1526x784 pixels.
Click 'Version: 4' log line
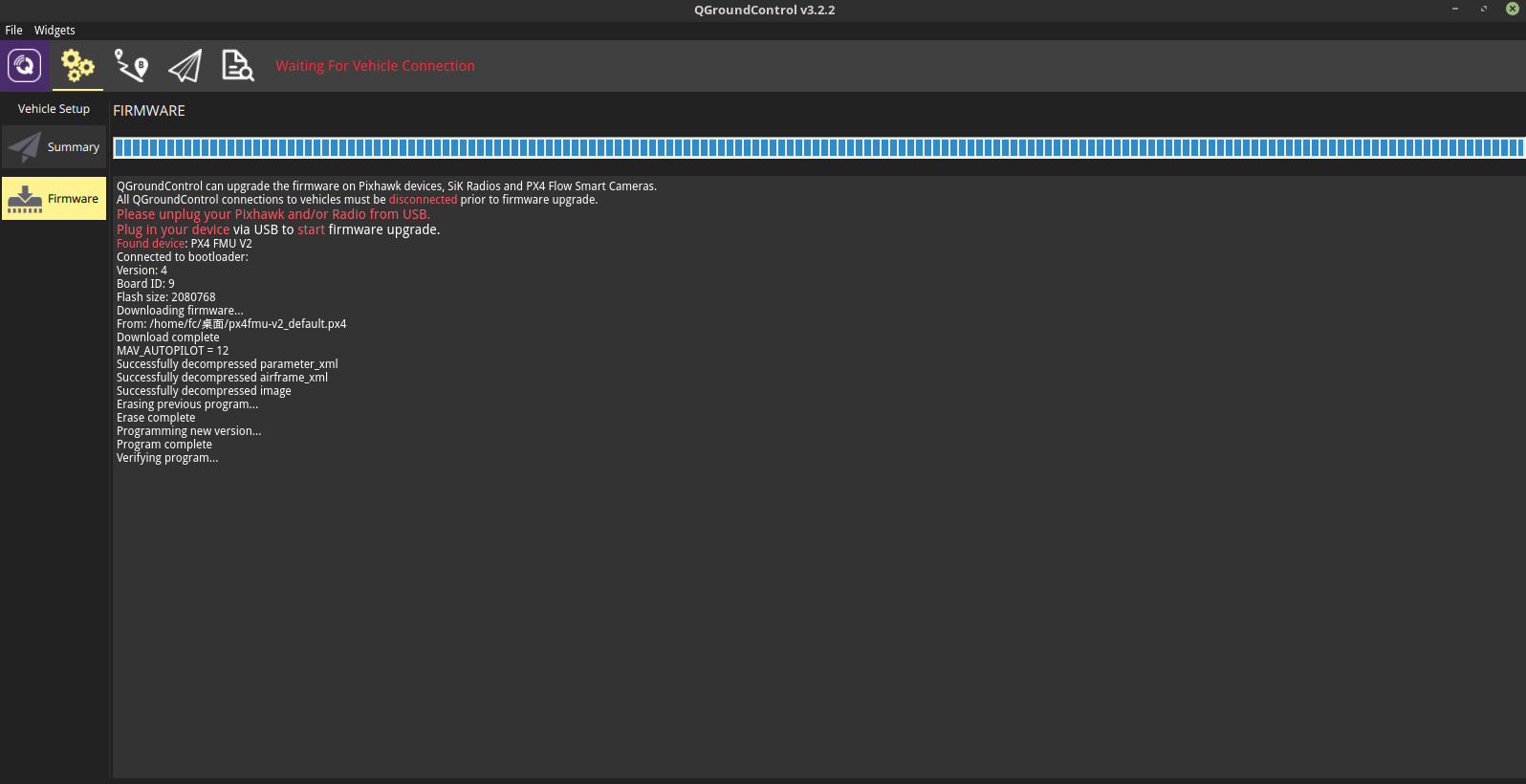[x=142, y=271]
